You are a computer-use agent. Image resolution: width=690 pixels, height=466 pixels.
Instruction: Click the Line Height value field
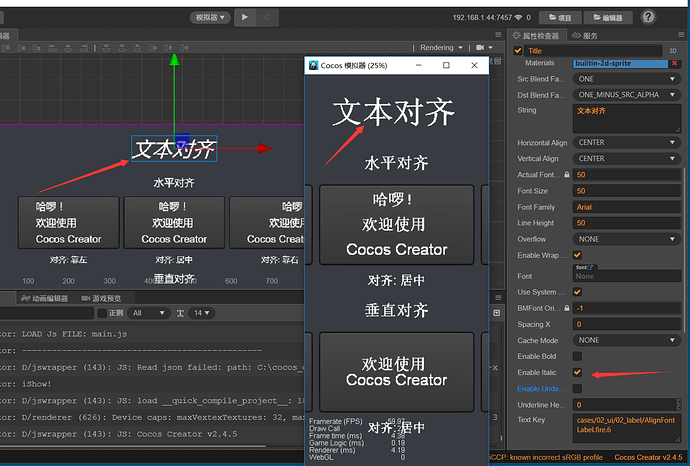tap(627, 223)
